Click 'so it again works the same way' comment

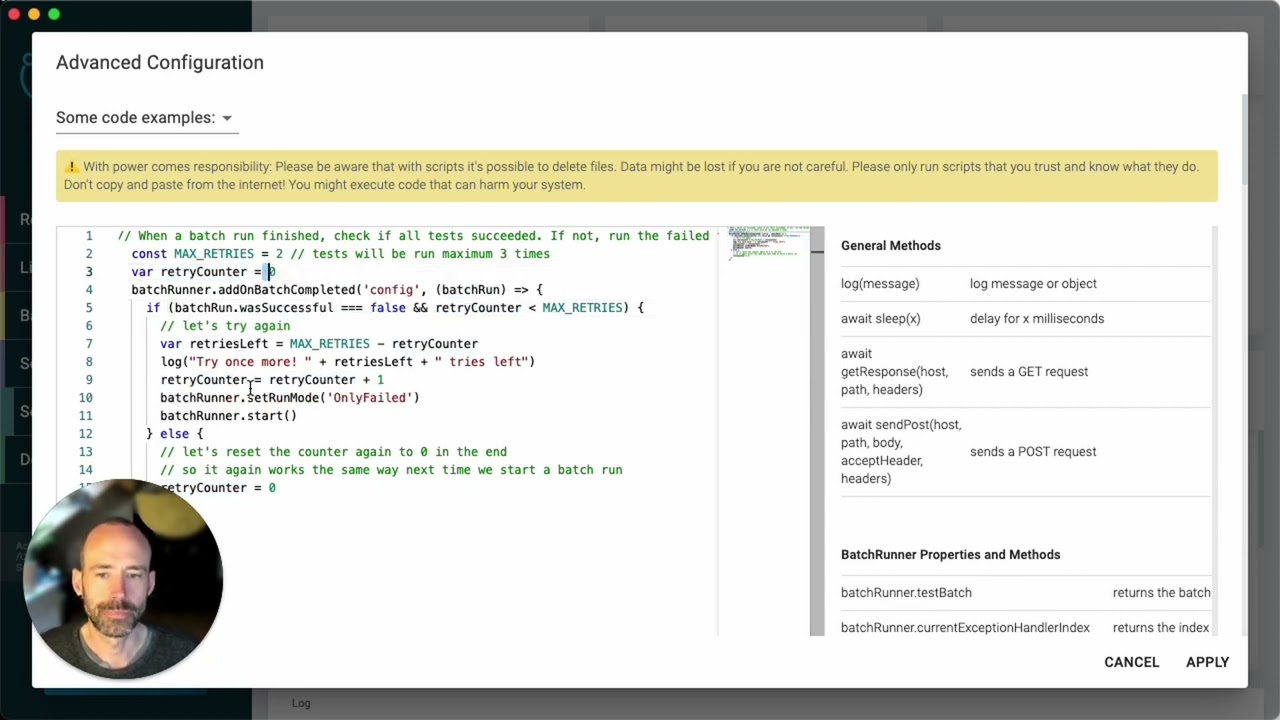pos(391,470)
